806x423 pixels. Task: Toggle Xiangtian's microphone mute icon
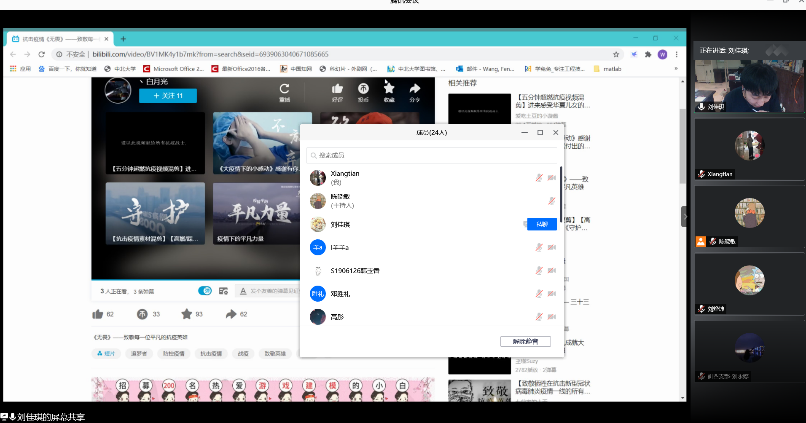[x=539, y=178]
